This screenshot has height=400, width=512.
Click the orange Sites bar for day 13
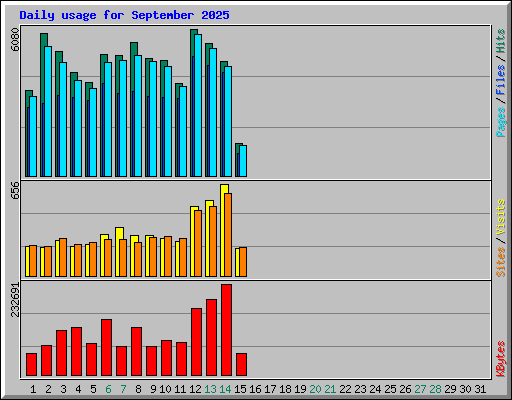tap(213, 241)
